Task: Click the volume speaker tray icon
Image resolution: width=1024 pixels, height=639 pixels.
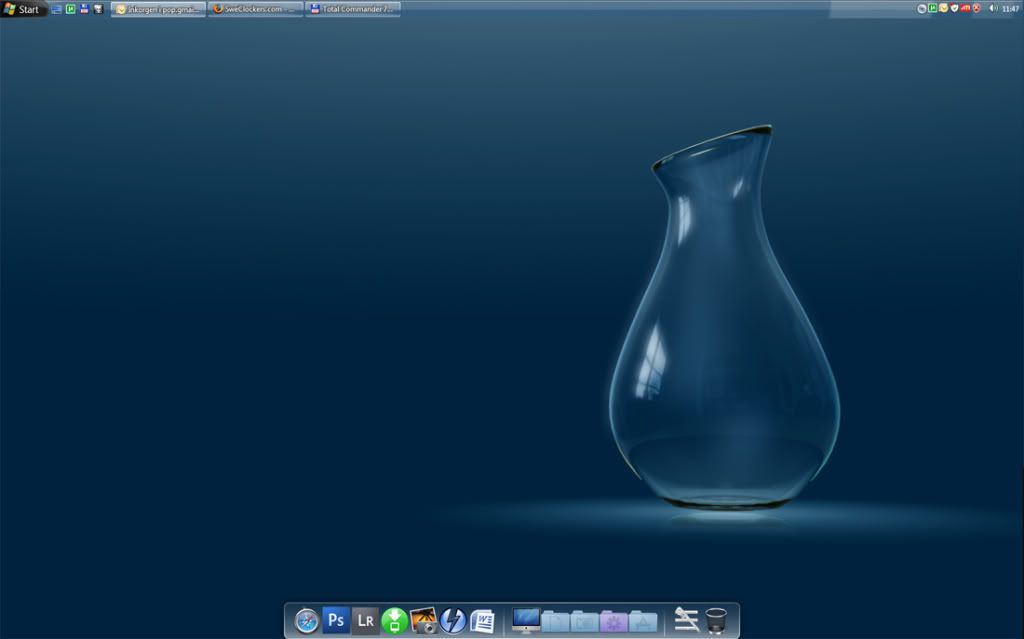Action: [x=993, y=8]
